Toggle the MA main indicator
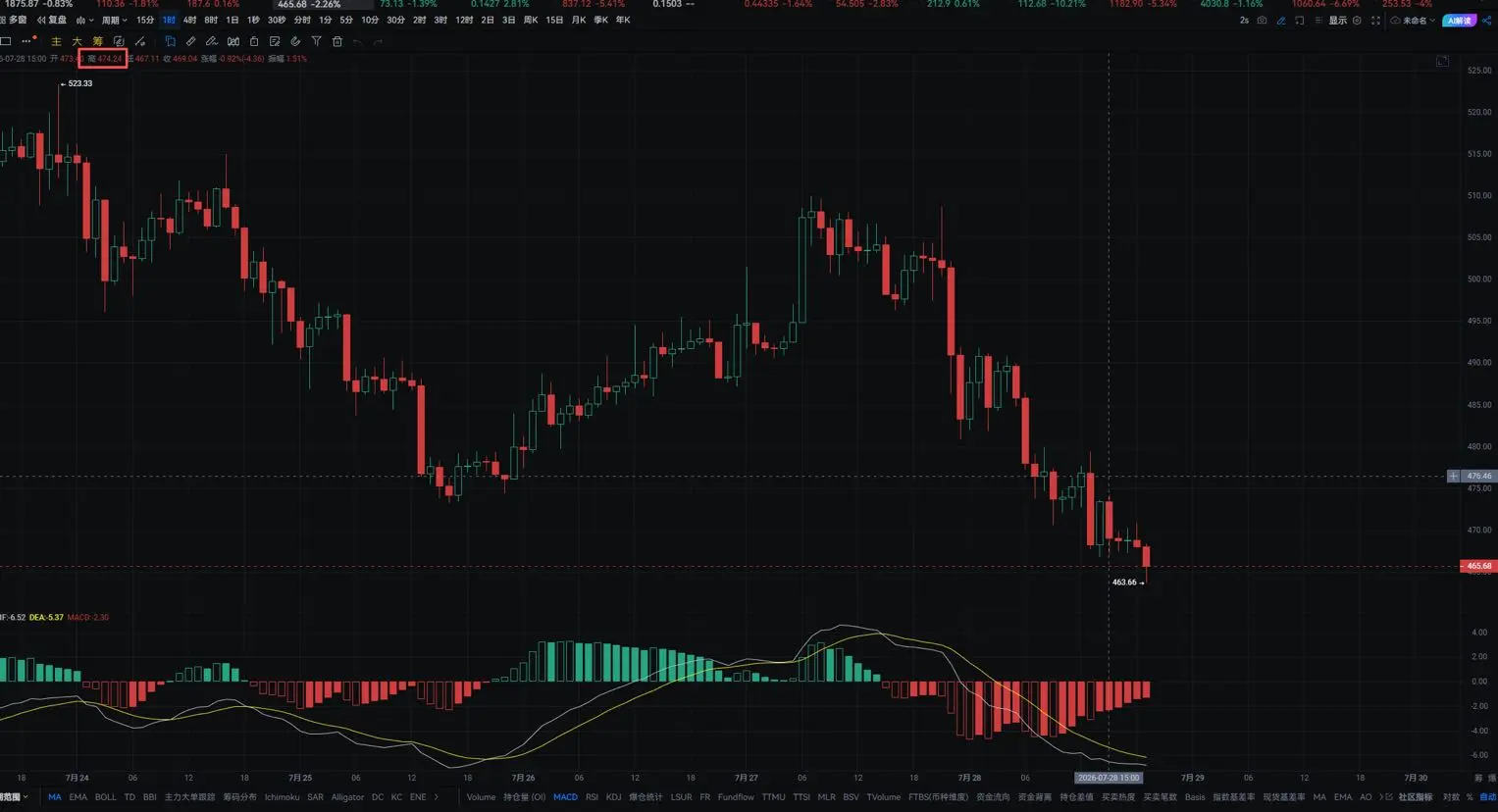 click(x=54, y=797)
